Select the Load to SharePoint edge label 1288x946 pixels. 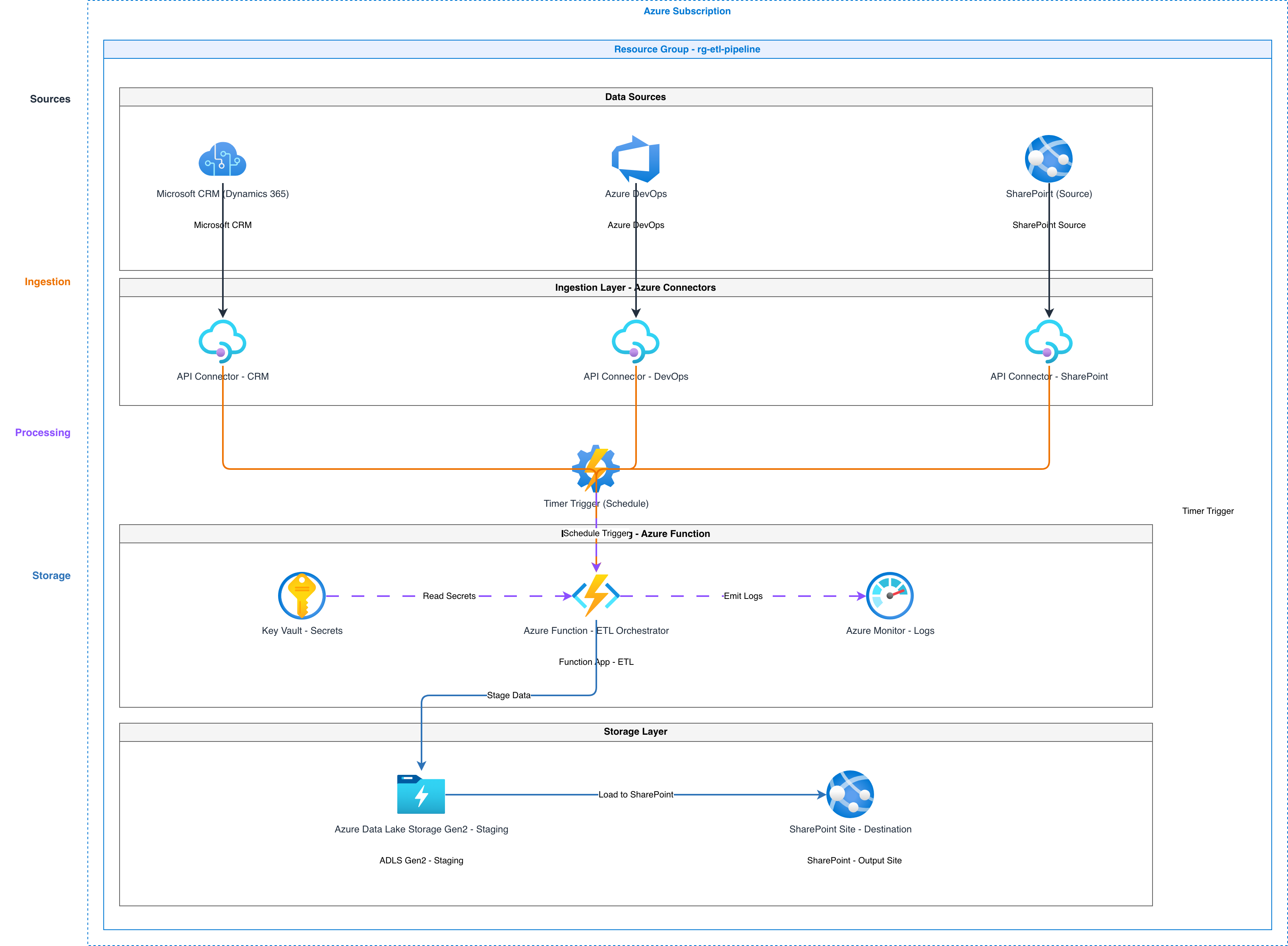click(636, 794)
